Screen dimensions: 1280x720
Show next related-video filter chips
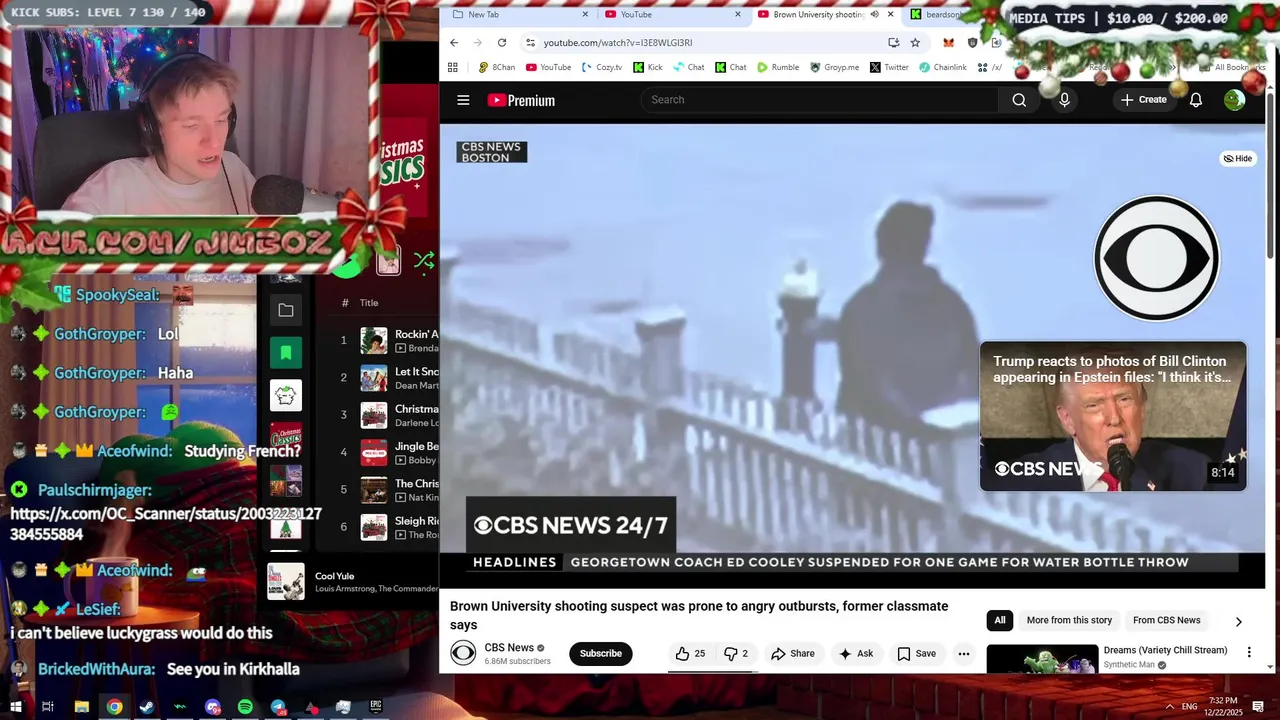(1238, 621)
